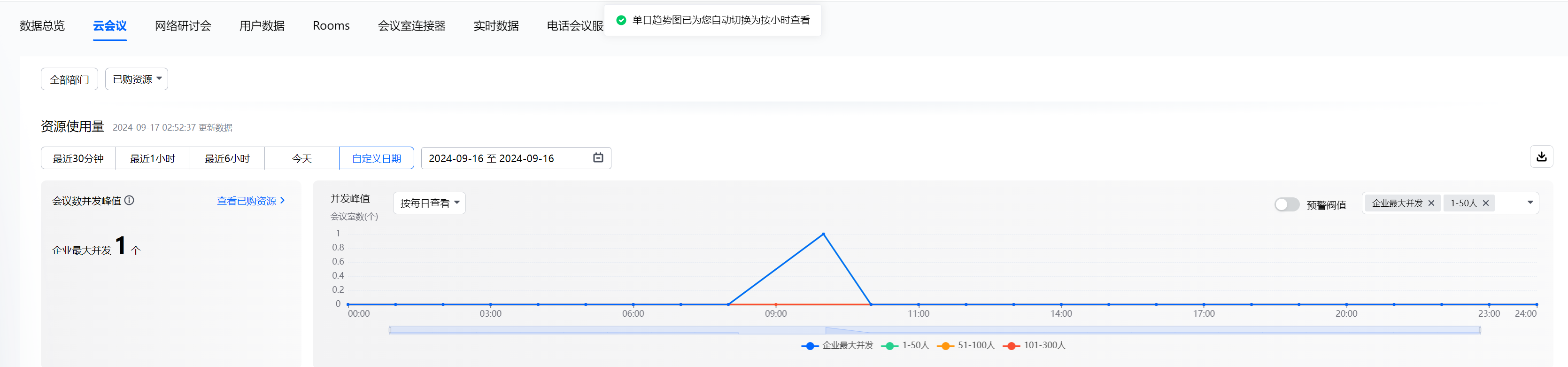Screen dimensions: 1568x367
Task: Remove the 1-50人 tag
Action: coord(1485,203)
